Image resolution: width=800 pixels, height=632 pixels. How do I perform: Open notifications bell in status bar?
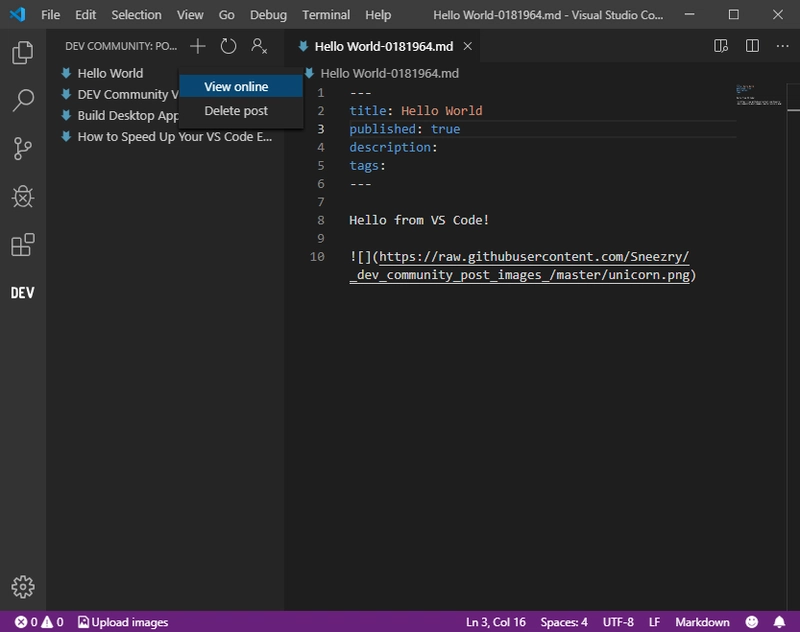[x=780, y=622]
